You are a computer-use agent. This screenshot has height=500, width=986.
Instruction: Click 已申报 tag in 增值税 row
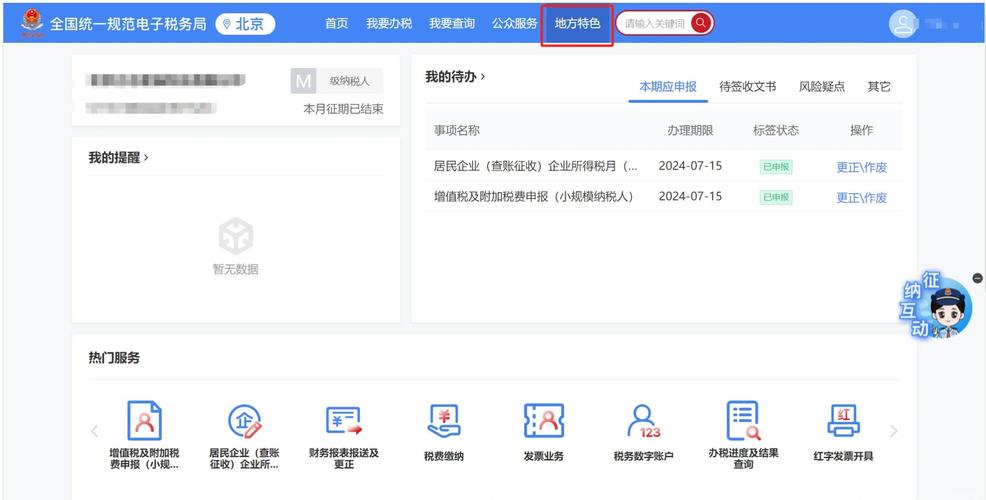coord(776,197)
